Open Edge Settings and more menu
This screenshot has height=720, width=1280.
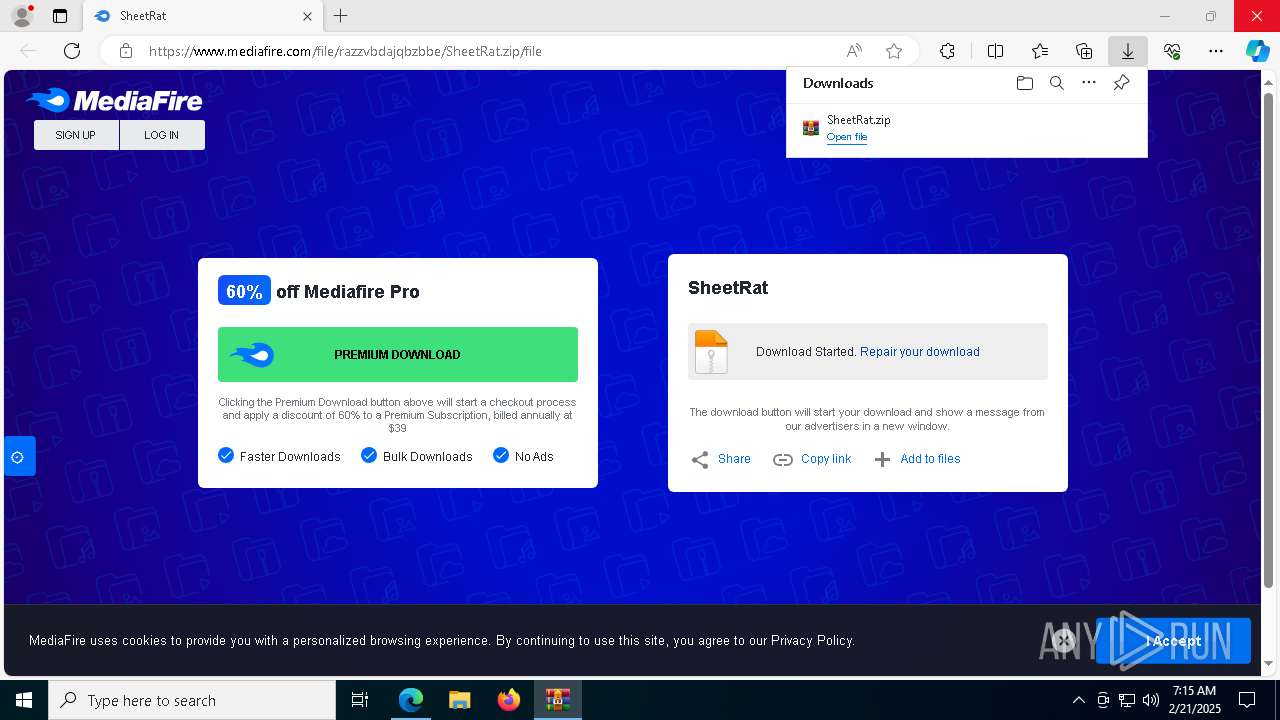click(1216, 51)
